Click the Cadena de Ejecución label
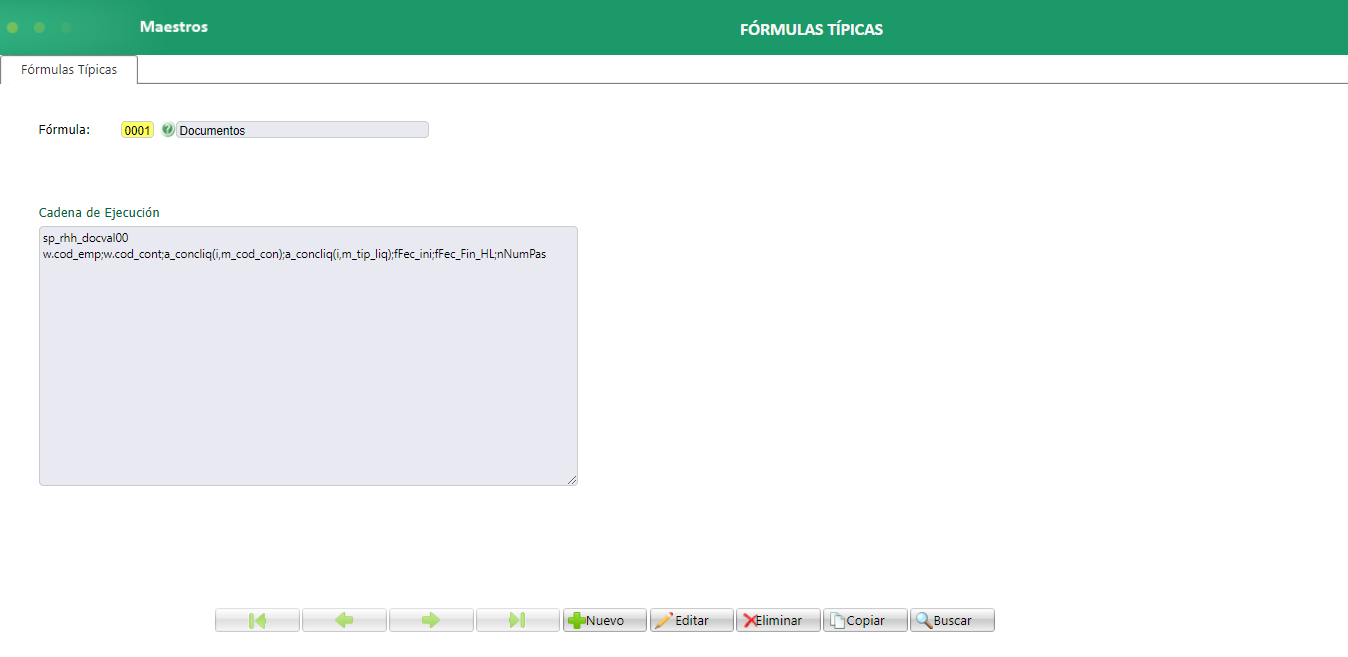The height and width of the screenshot is (657, 1348). coord(99,212)
